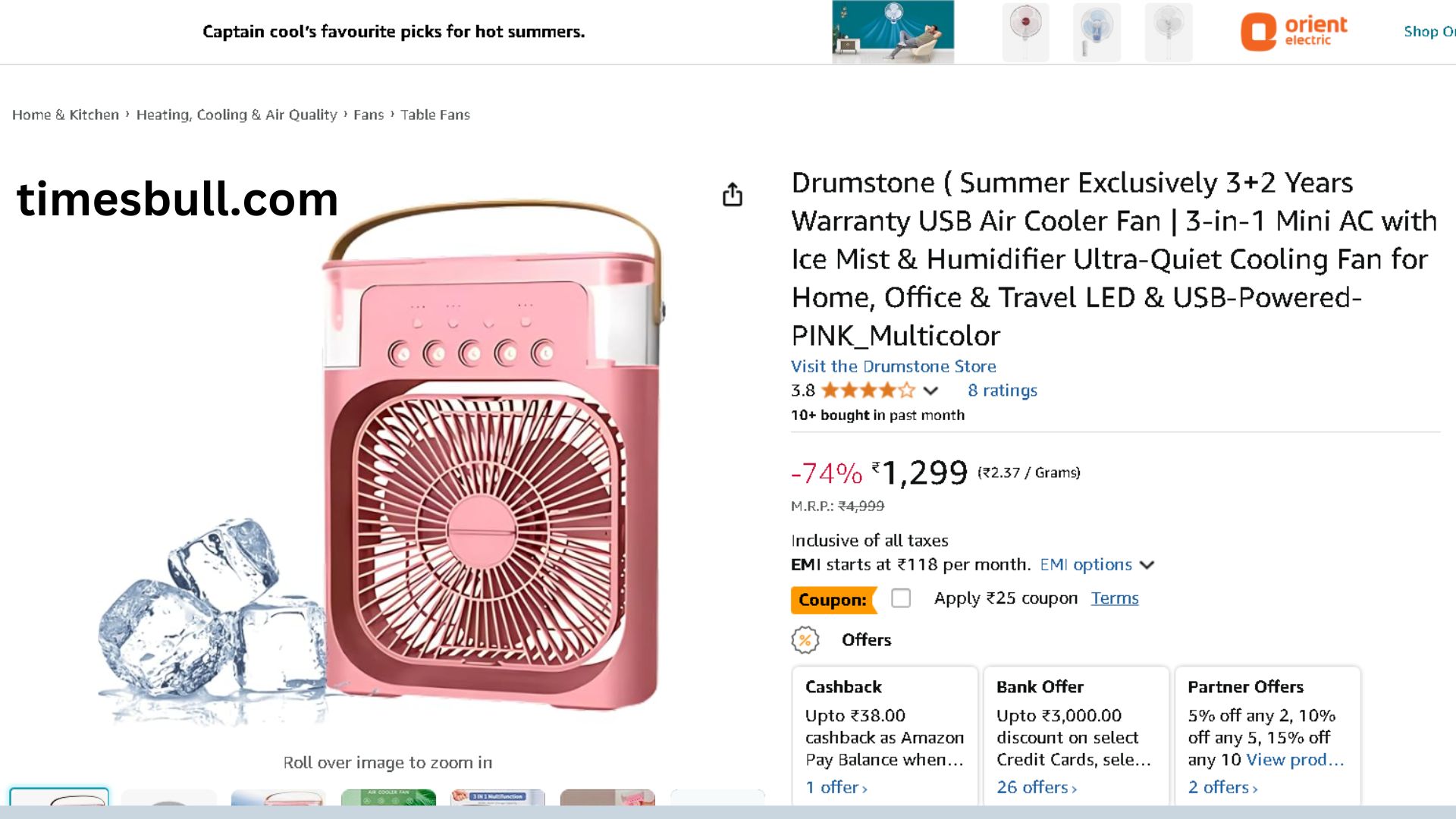Click the orange percent Offers badge icon
This screenshot has height=819, width=1456.
(x=805, y=640)
